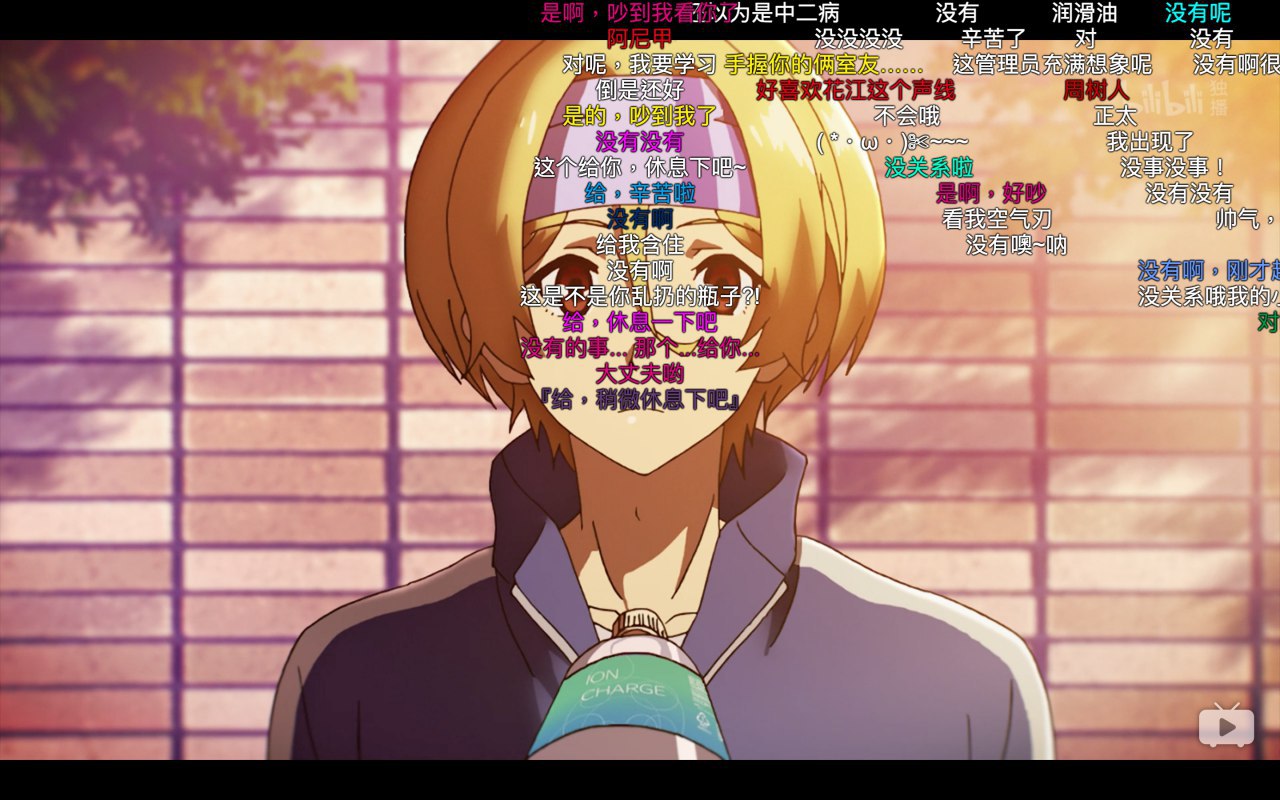The width and height of the screenshot is (1280, 800).
Task: Select the comment 看我空气刃
Action: click(x=997, y=219)
